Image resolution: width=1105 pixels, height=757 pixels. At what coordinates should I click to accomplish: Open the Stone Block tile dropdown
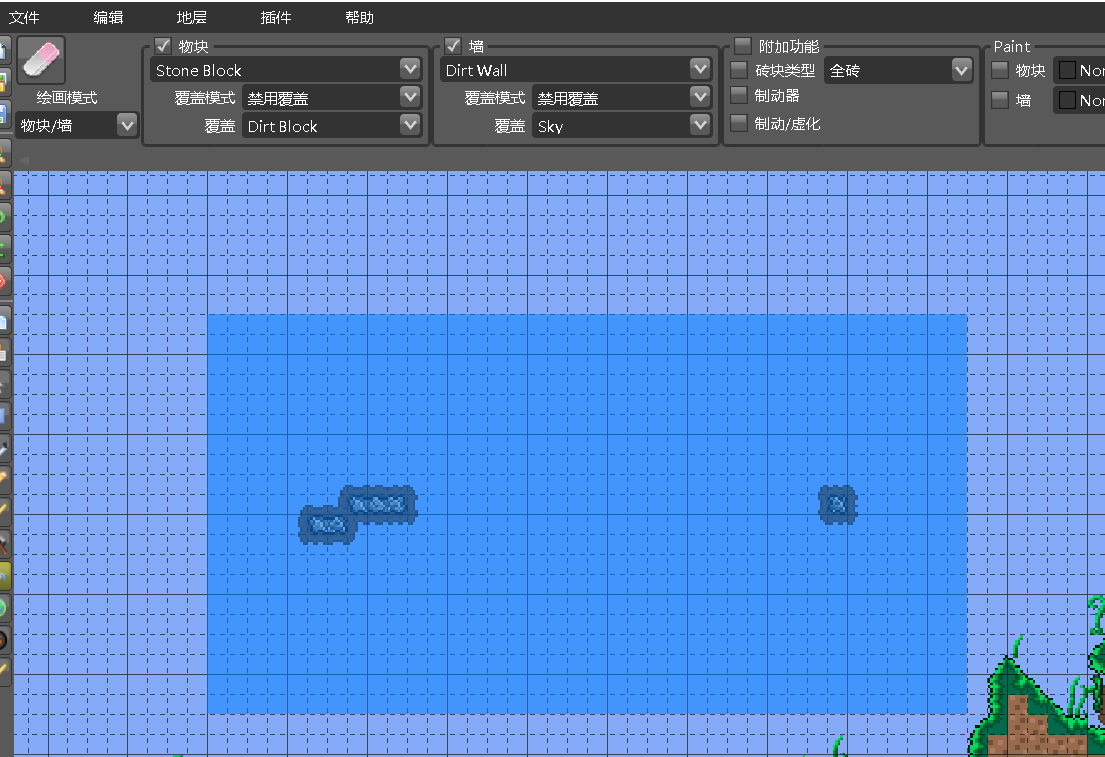[410, 69]
